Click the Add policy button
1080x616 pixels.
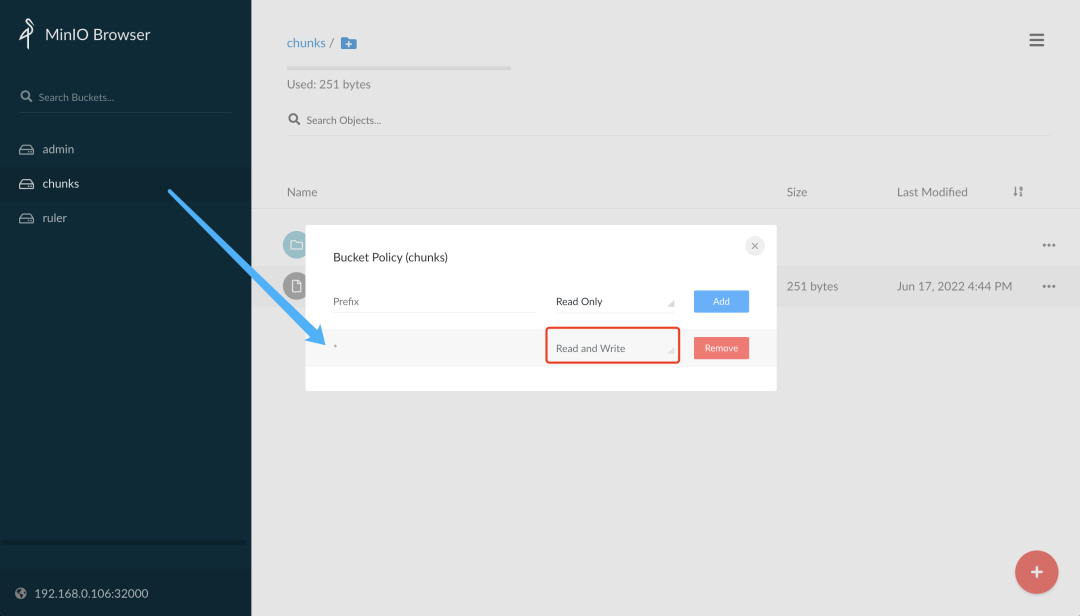(x=721, y=301)
